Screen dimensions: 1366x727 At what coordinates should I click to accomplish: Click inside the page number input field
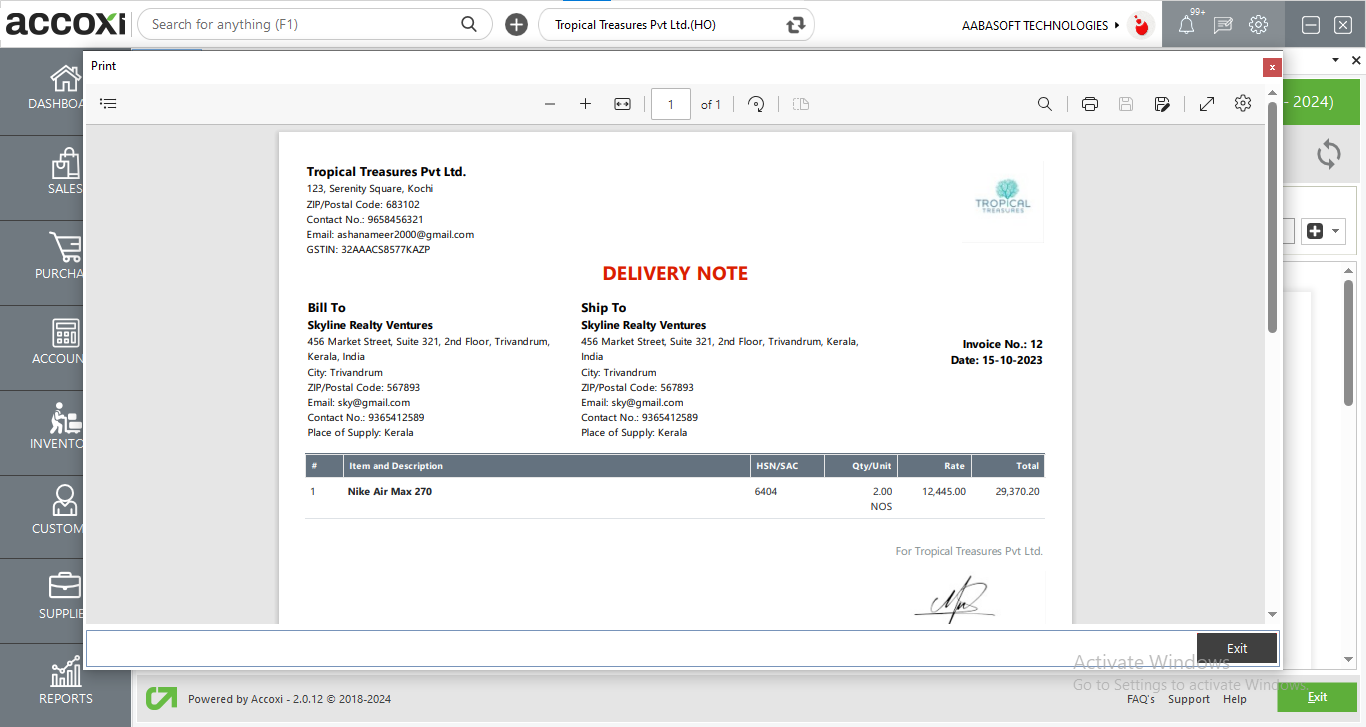(670, 103)
